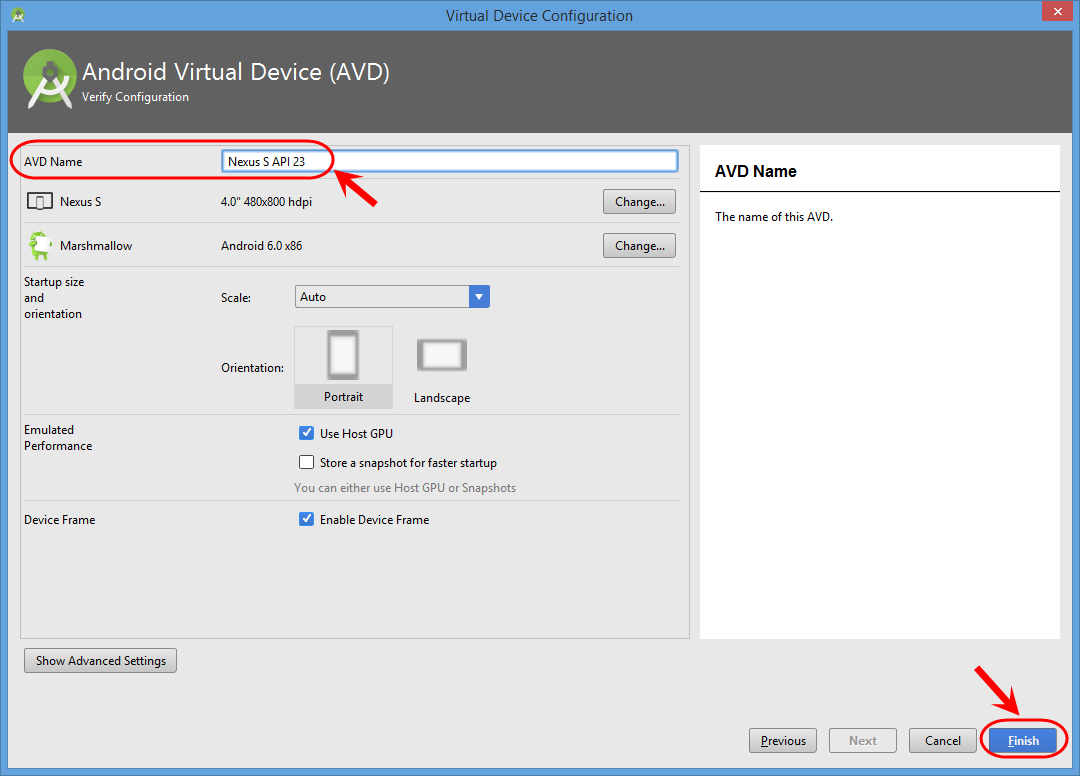This screenshot has height=776, width=1080.
Task: Enable Store a snapshot for faster startup
Action: tap(307, 462)
